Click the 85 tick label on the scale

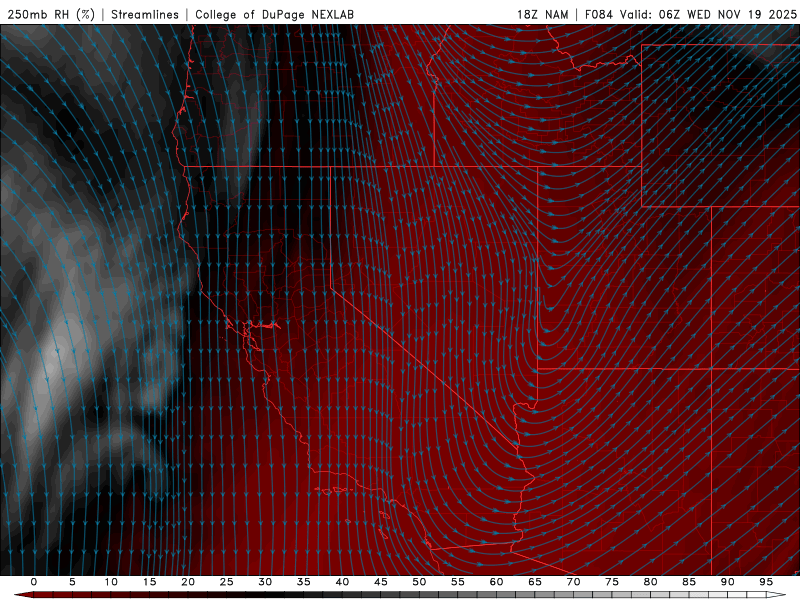click(689, 582)
